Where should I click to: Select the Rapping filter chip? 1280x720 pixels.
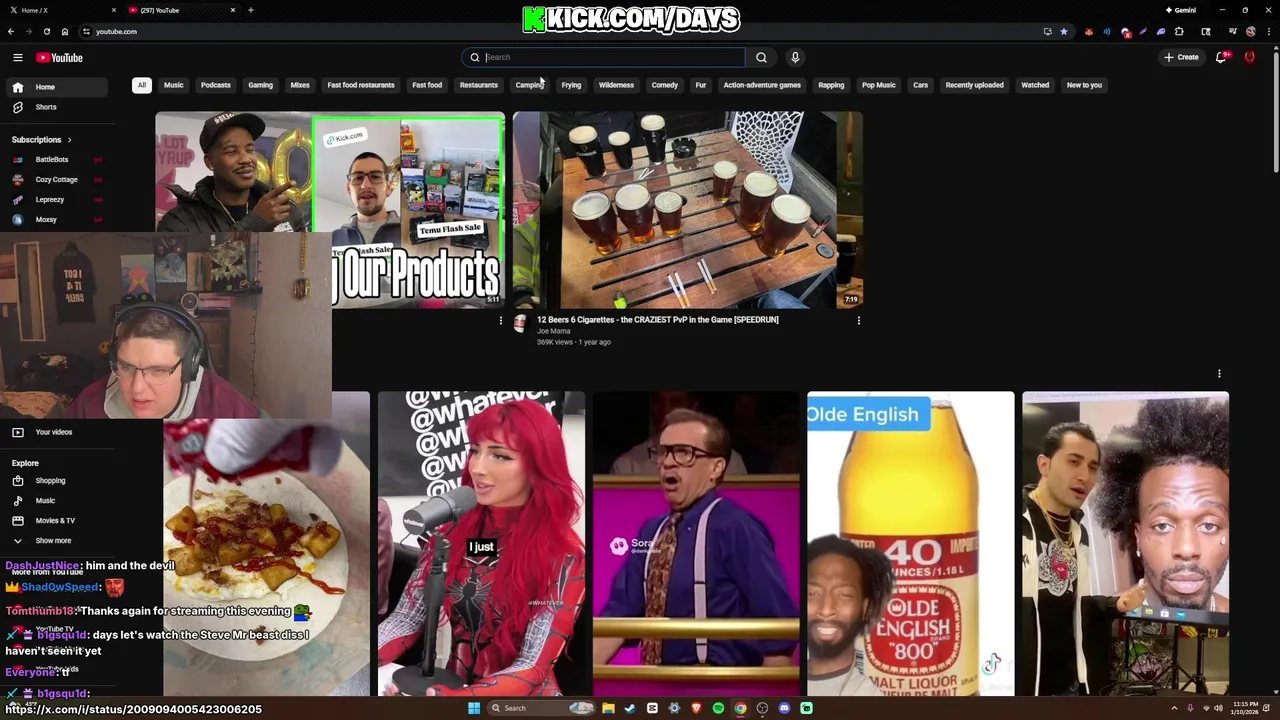click(x=831, y=85)
